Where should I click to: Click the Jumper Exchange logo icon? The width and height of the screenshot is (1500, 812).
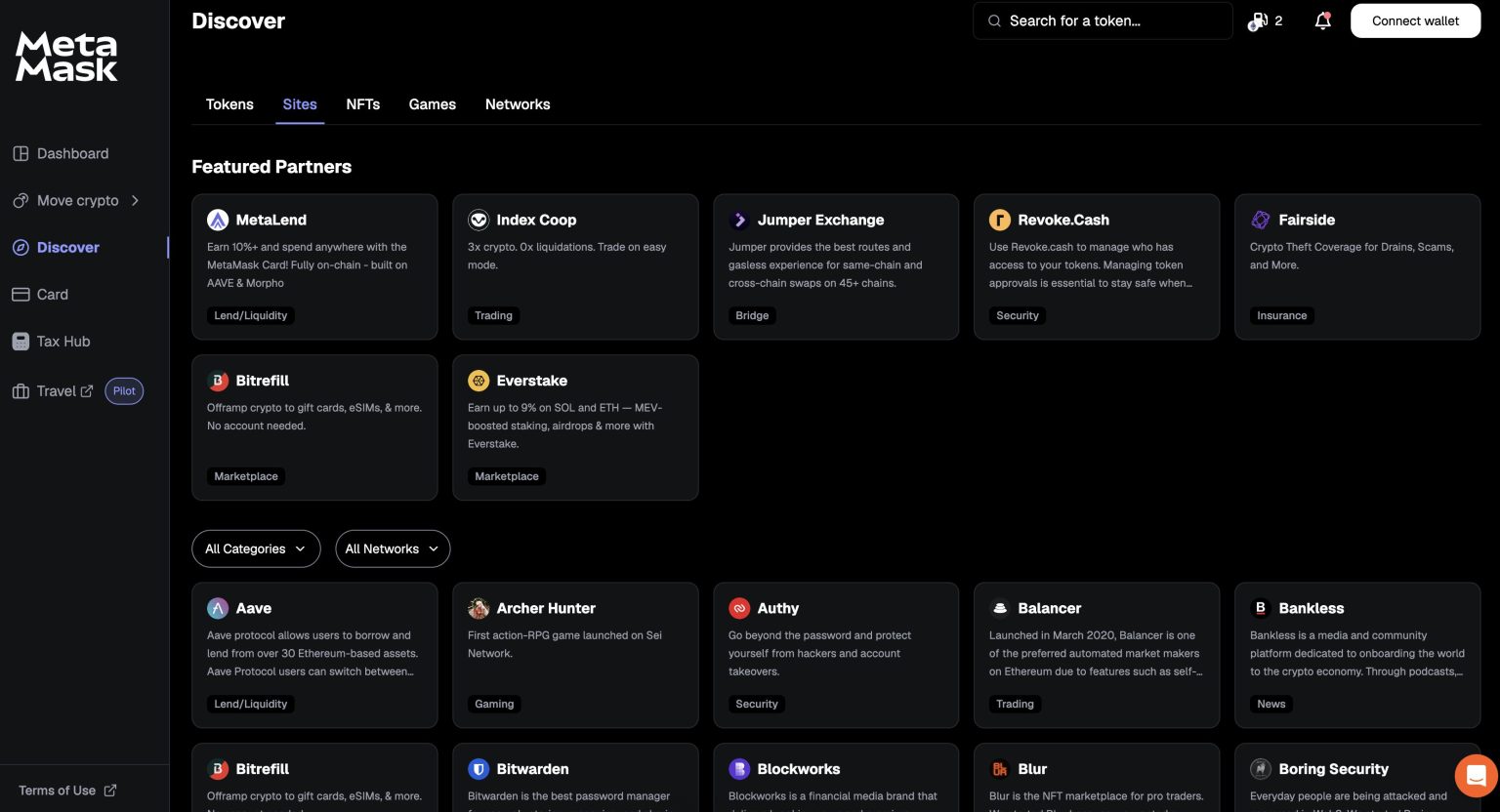pos(739,220)
